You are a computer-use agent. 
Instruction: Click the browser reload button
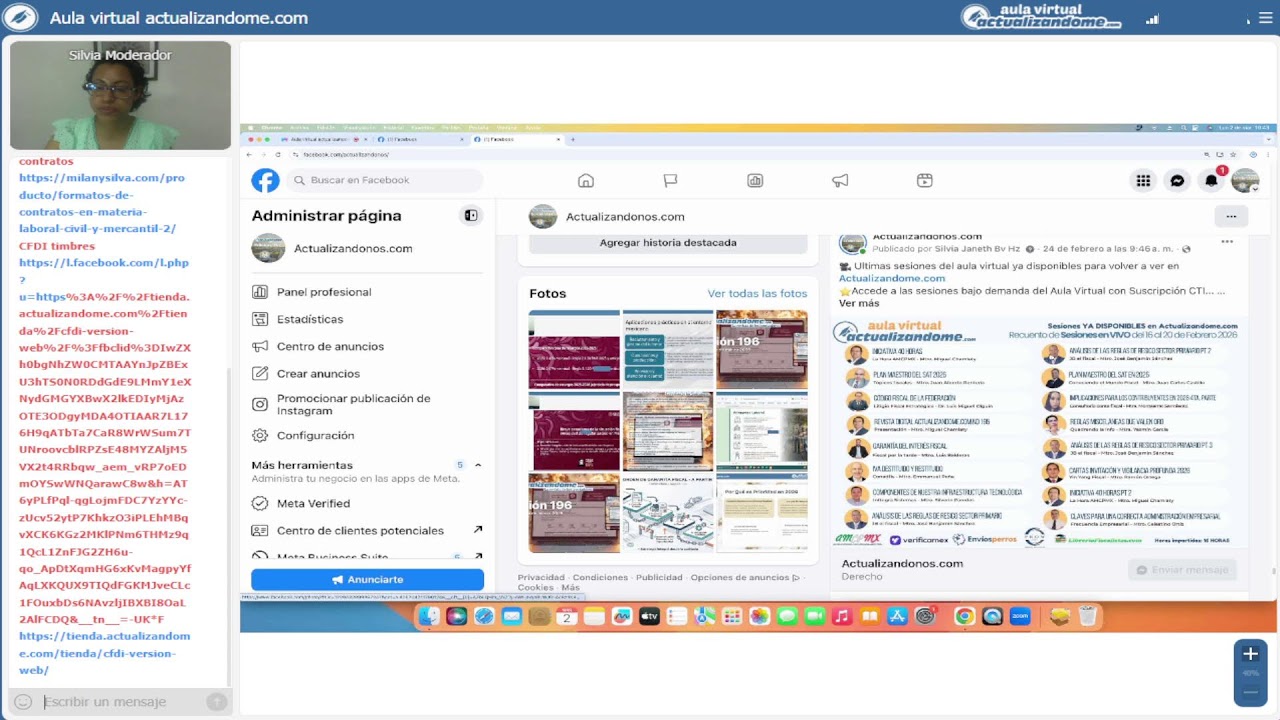coord(278,154)
